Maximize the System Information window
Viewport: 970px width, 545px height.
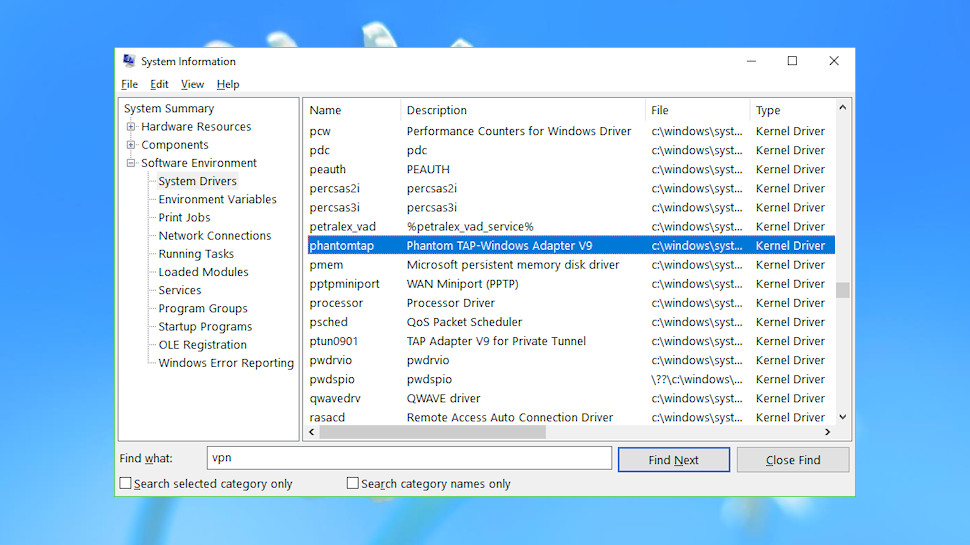coord(792,61)
